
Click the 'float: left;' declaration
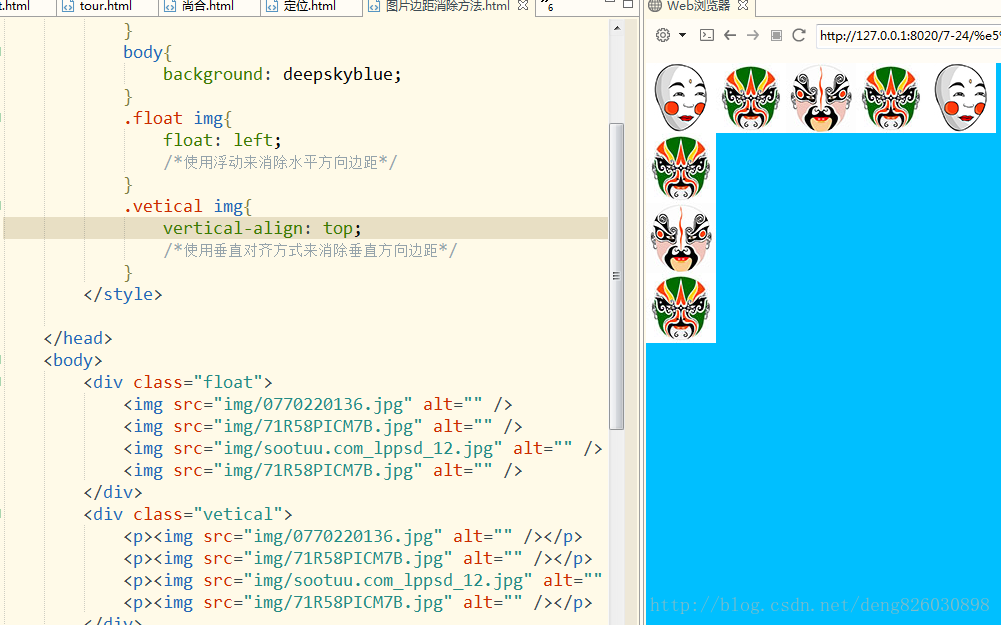coord(222,140)
